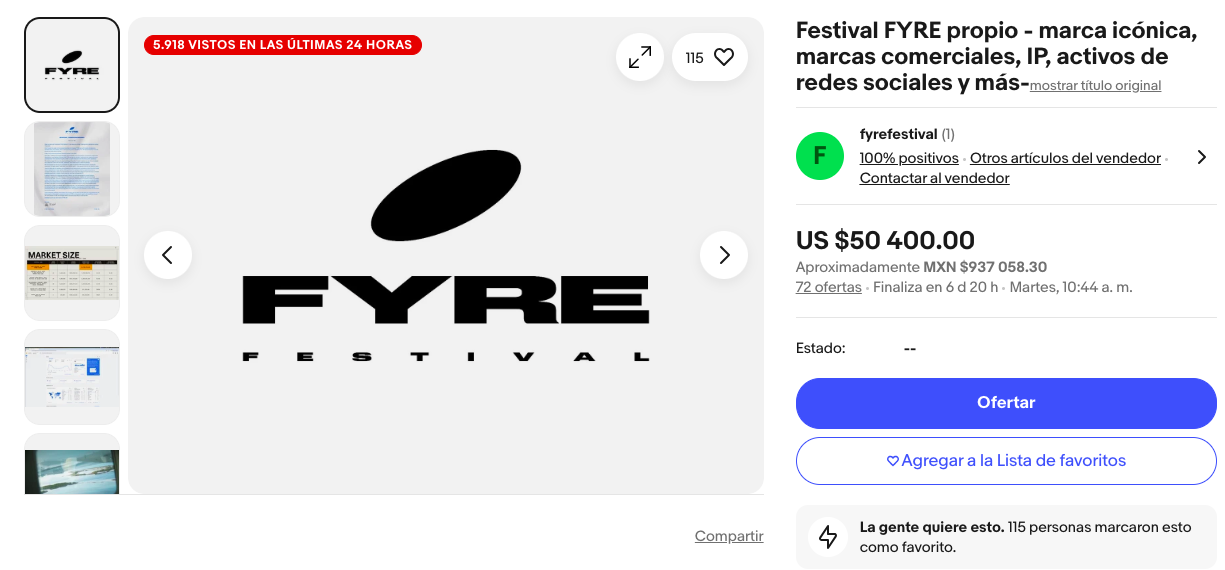Screen dimensions: 1225x570
Task: Click the Compartir share link
Action: coord(729,536)
